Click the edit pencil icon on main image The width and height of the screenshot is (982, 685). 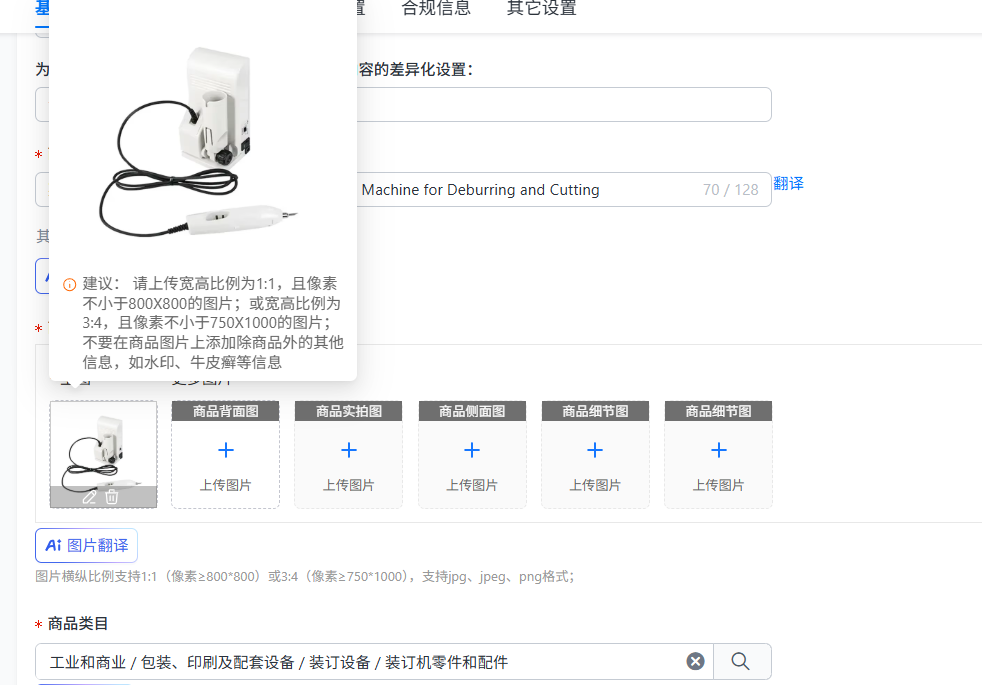[89, 497]
